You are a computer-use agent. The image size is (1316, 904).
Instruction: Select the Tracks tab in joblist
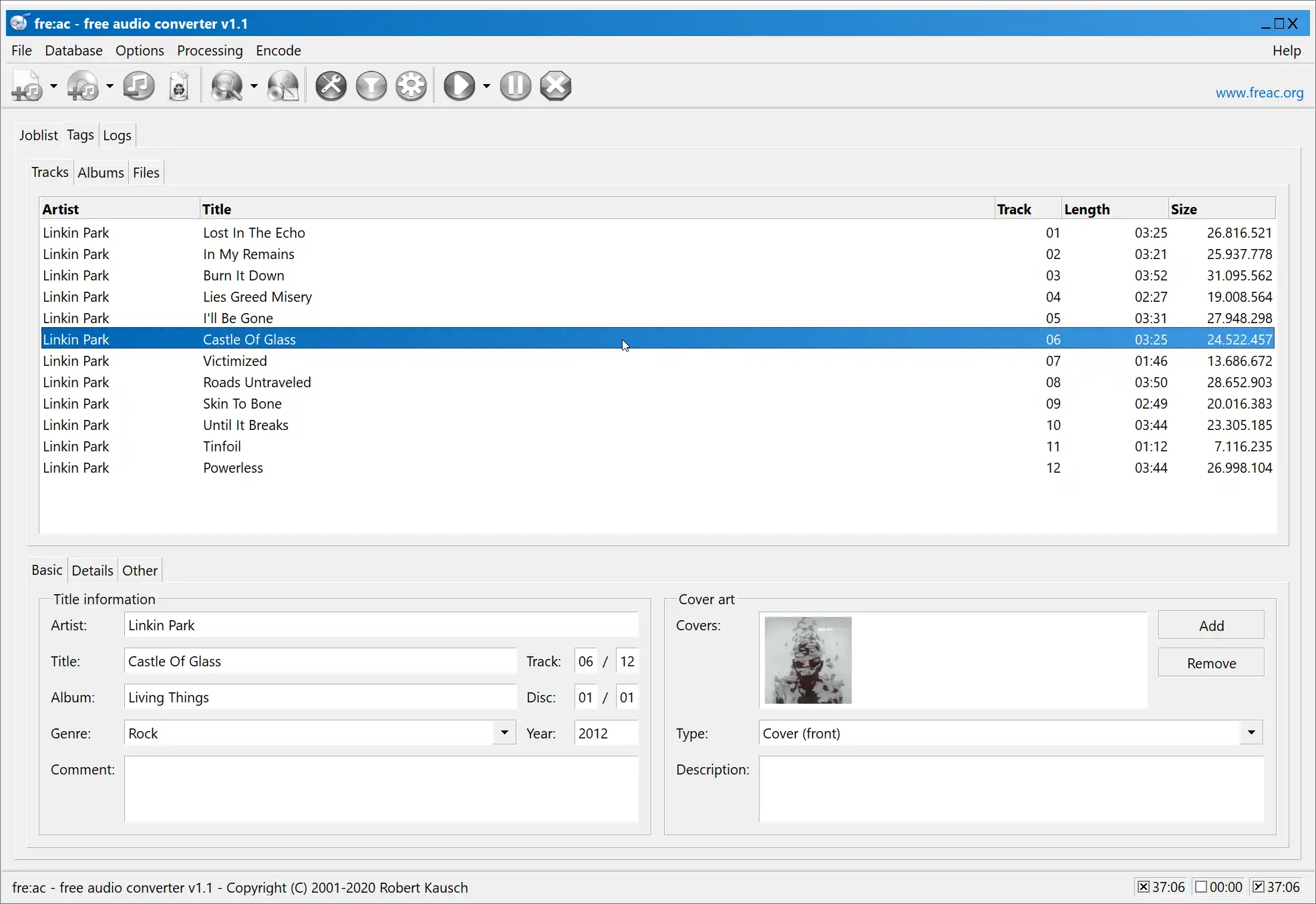pos(50,172)
